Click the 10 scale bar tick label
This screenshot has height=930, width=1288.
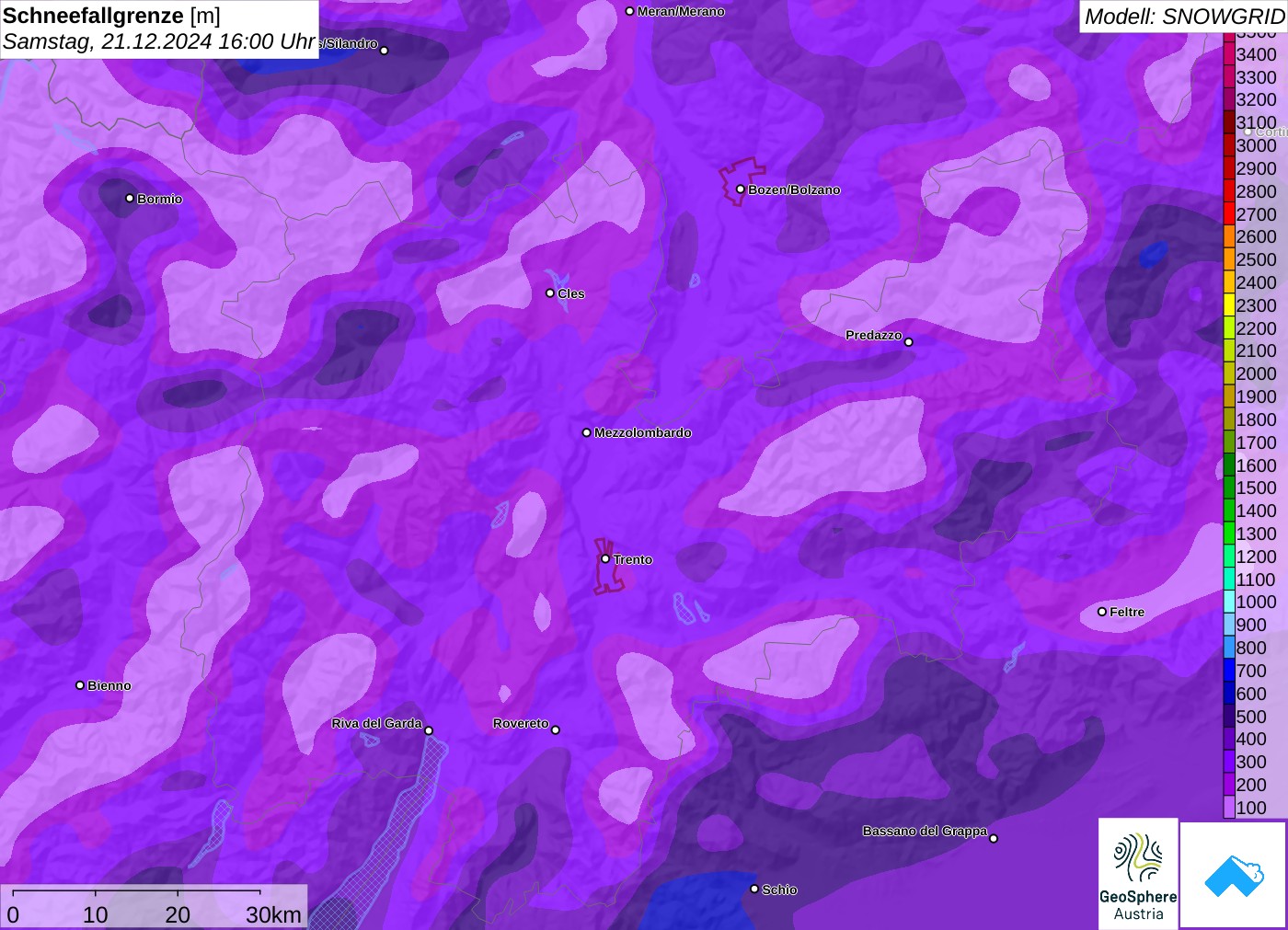coord(96,914)
